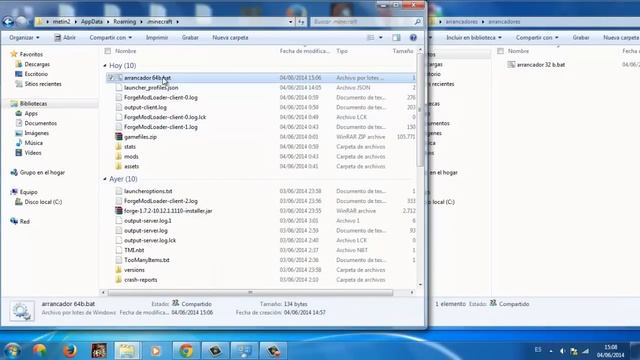Select the versions folder icon
The height and width of the screenshot is (360, 640).
[x=118, y=270]
